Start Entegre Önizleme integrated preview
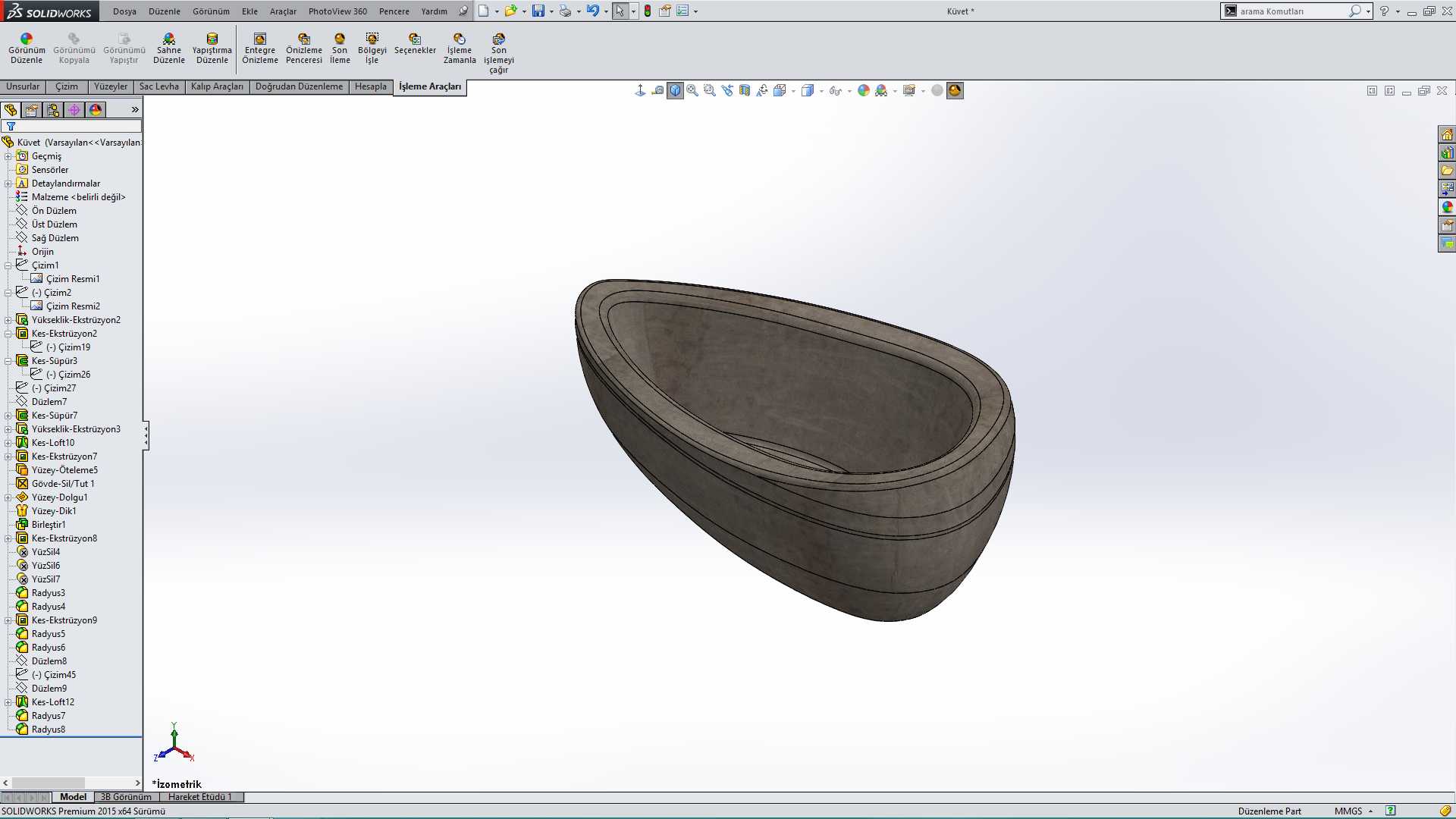This screenshot has width=1456, height=819. coord(260,48)
